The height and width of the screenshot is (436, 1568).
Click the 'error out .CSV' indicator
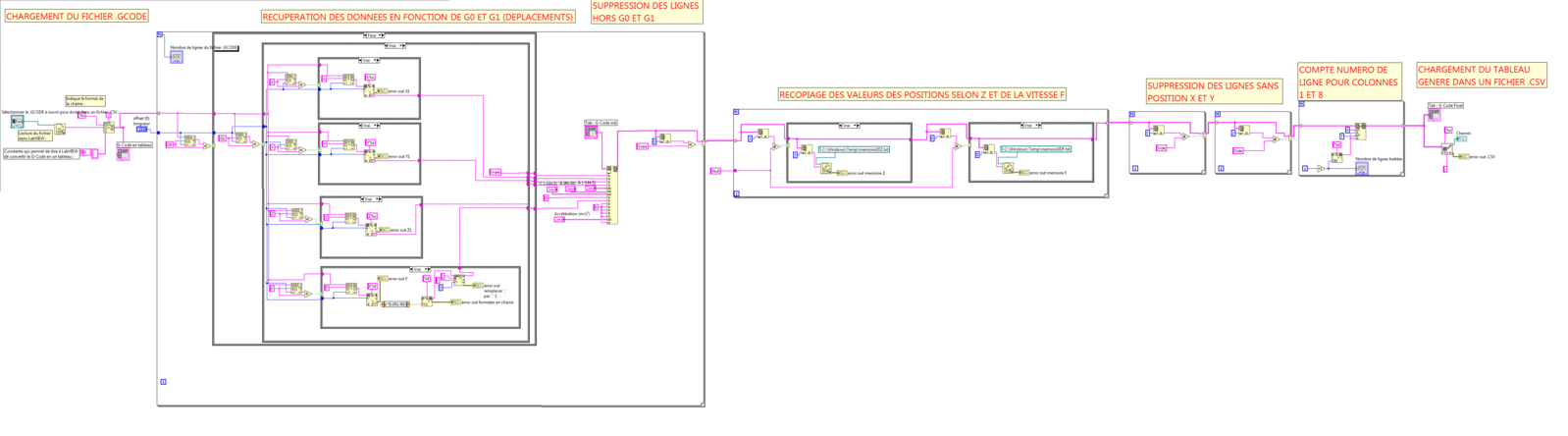pos(1462,156)
